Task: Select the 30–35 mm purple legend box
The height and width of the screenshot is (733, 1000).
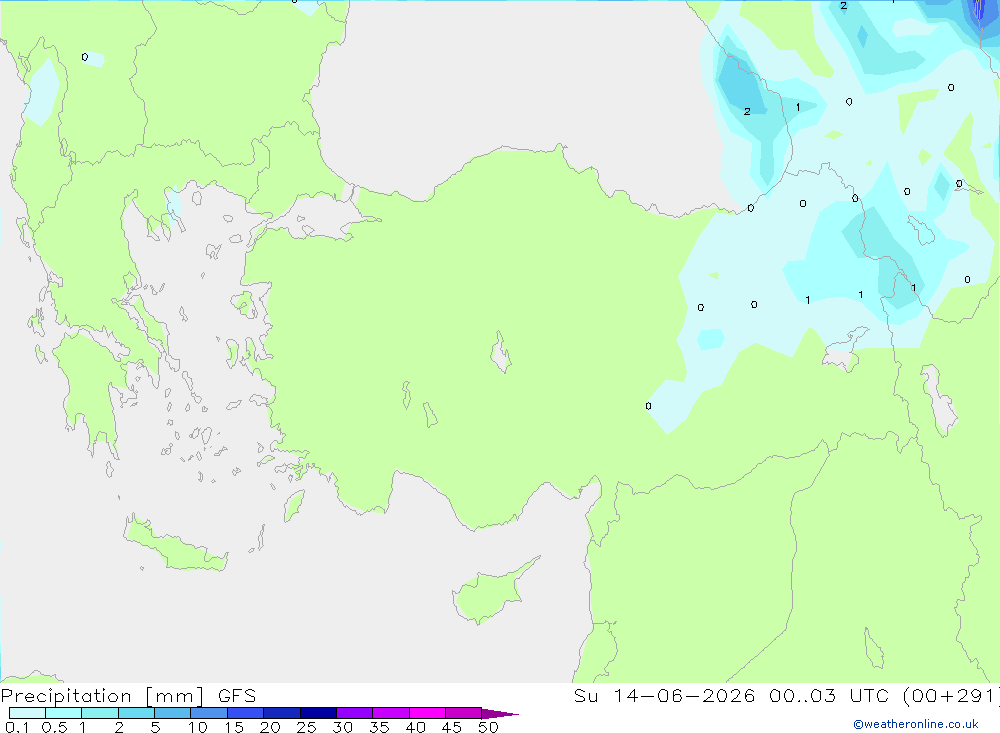Action: click(x=355, y=713)
